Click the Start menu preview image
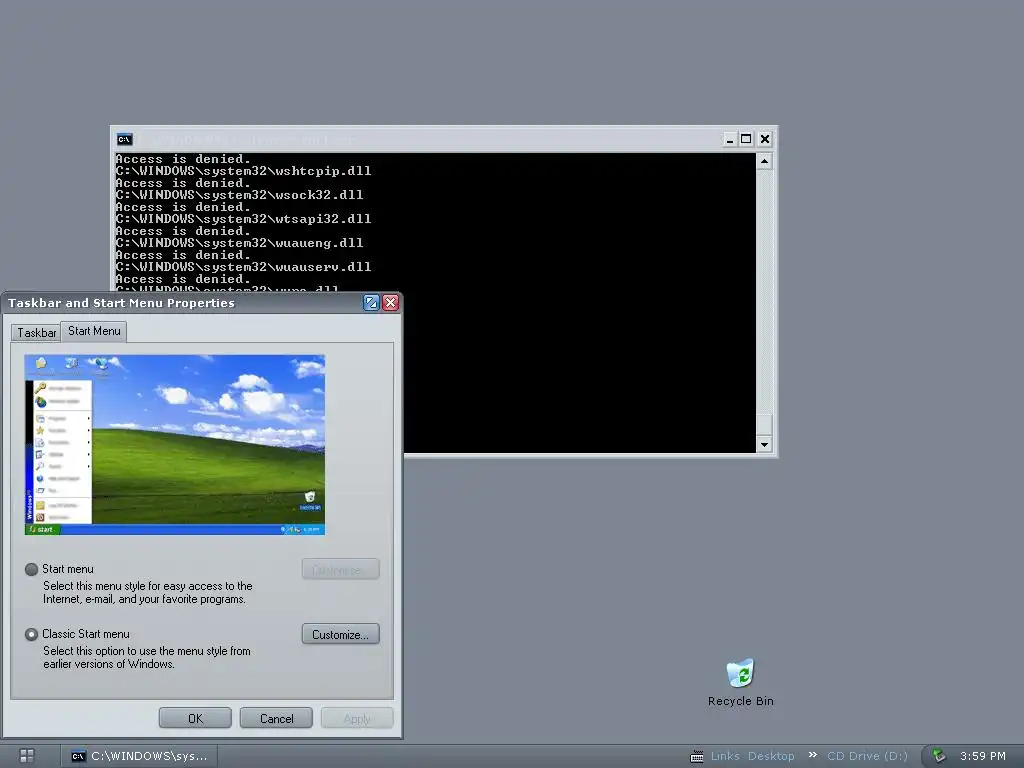The width and height of the screenshot is (1024, 768). [x=175, y=445]
